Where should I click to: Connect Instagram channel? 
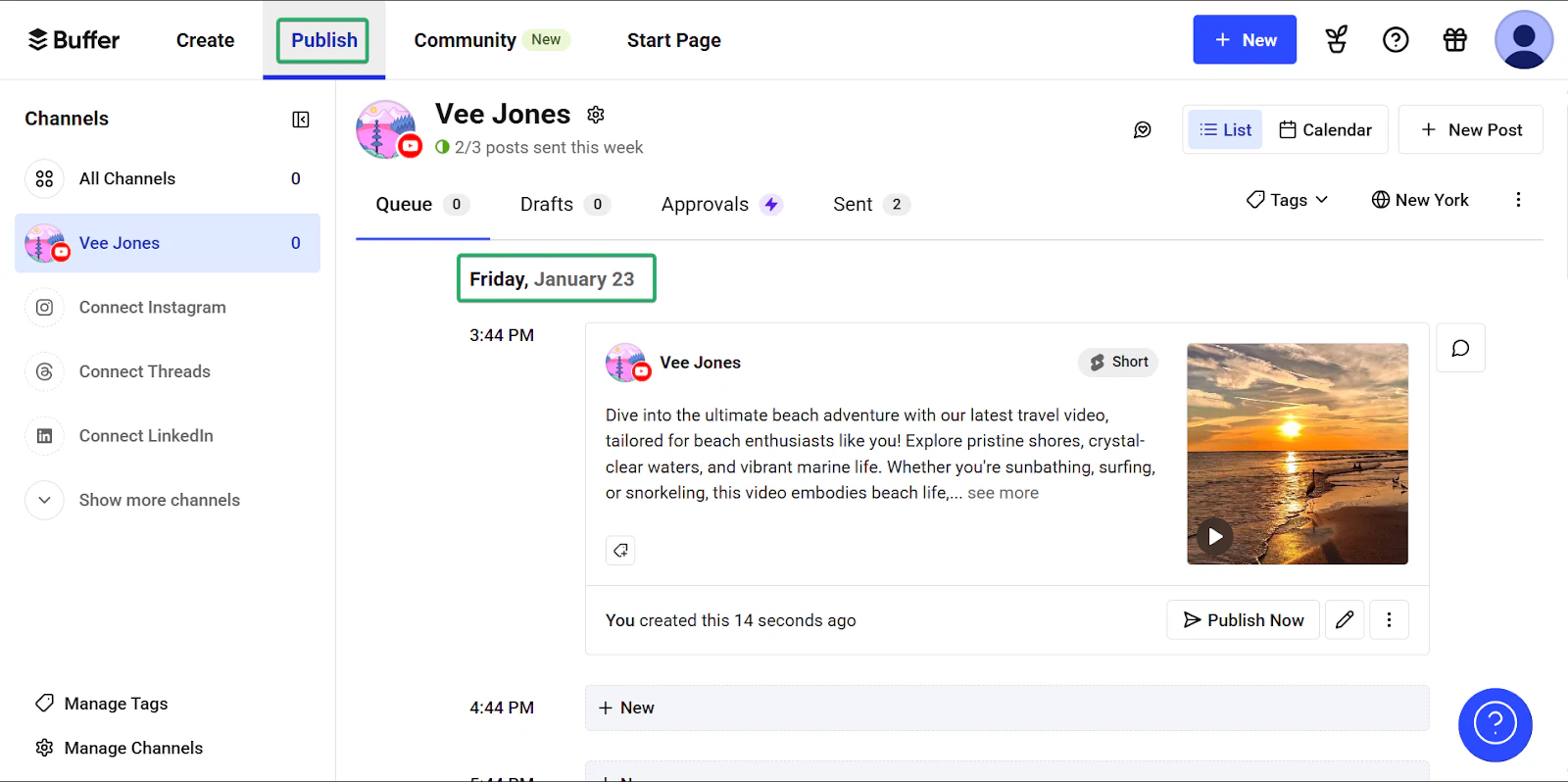coord(168,308)
